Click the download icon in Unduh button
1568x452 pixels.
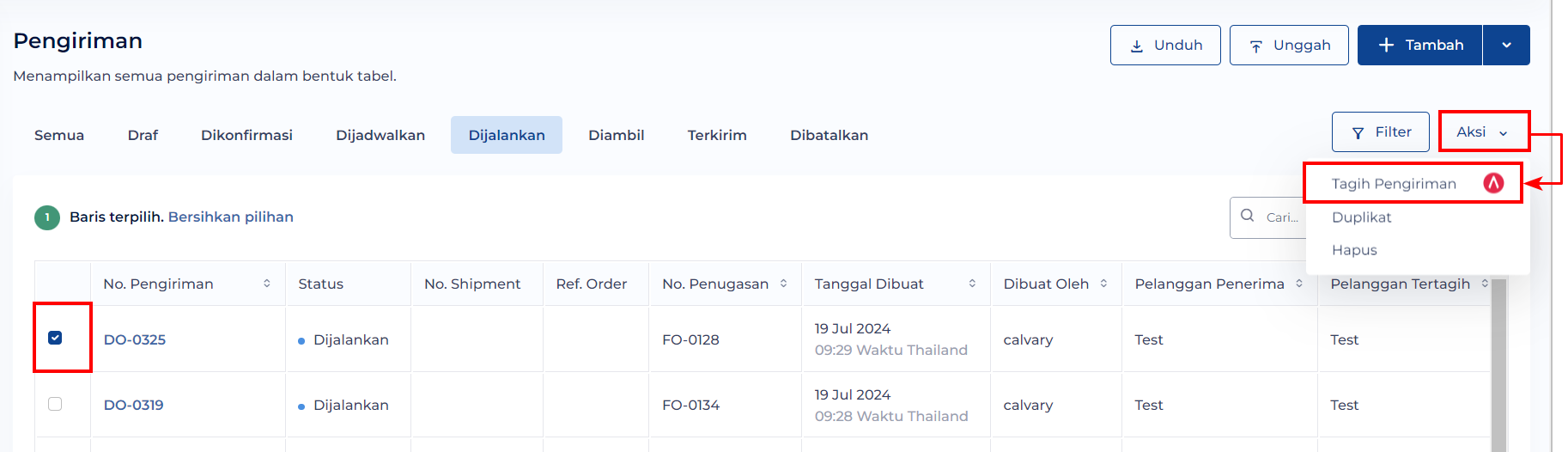pyautogui.click(x=1136, y=46)
